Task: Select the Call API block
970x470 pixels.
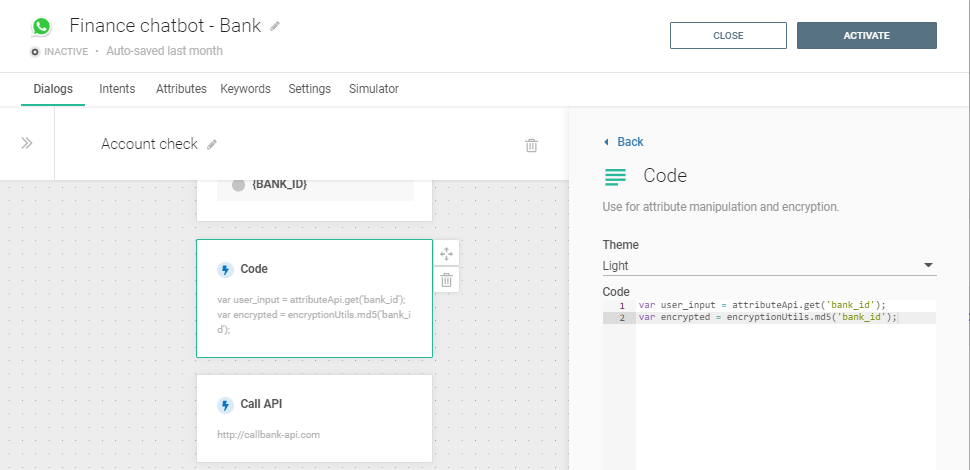Action: click(314, 418)
